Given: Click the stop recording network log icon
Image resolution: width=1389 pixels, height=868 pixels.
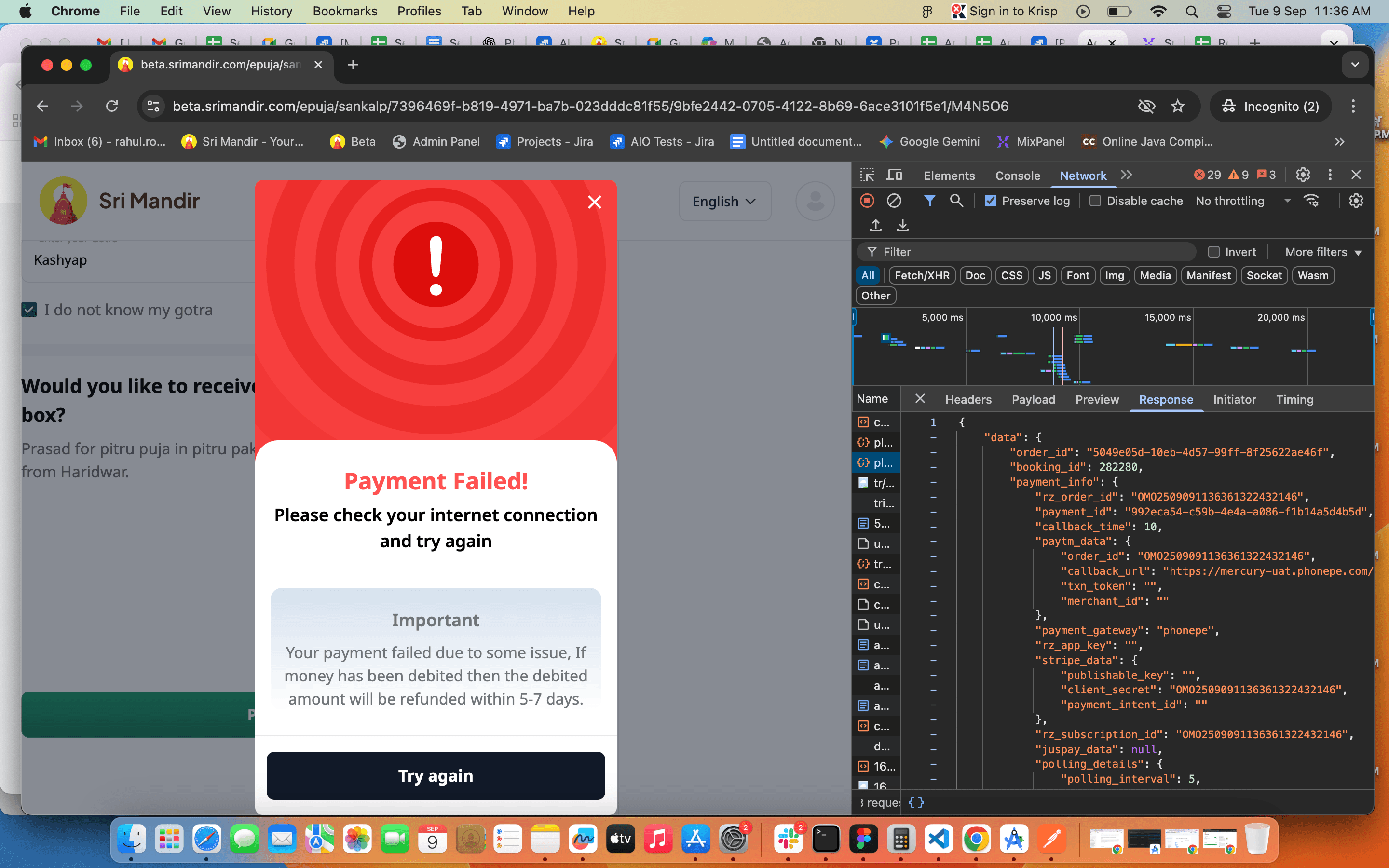Looking at the screenshot, I should tap(867, 201).
